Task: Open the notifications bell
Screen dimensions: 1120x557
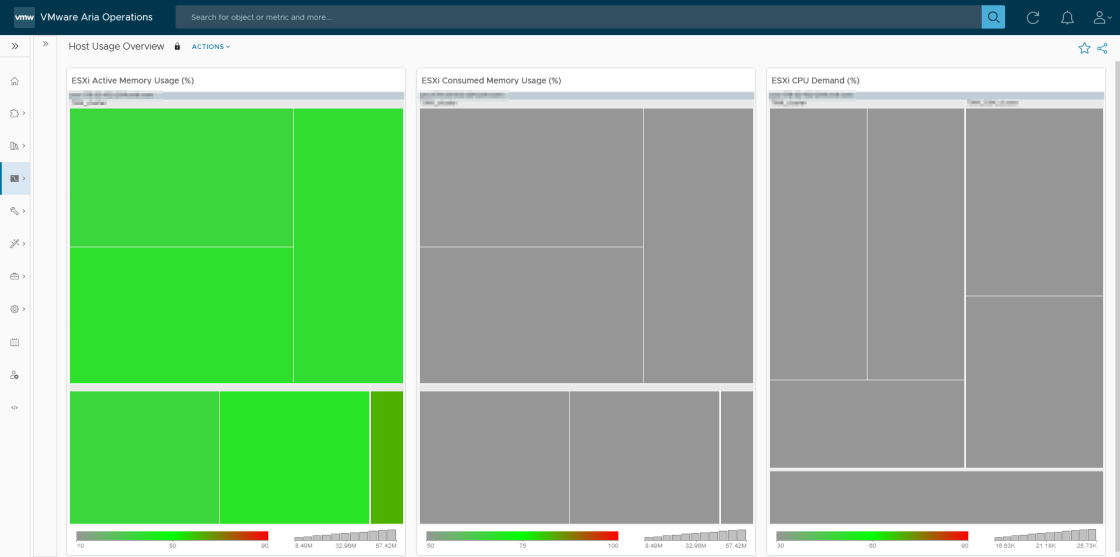Action: (x=1067, y=17)
